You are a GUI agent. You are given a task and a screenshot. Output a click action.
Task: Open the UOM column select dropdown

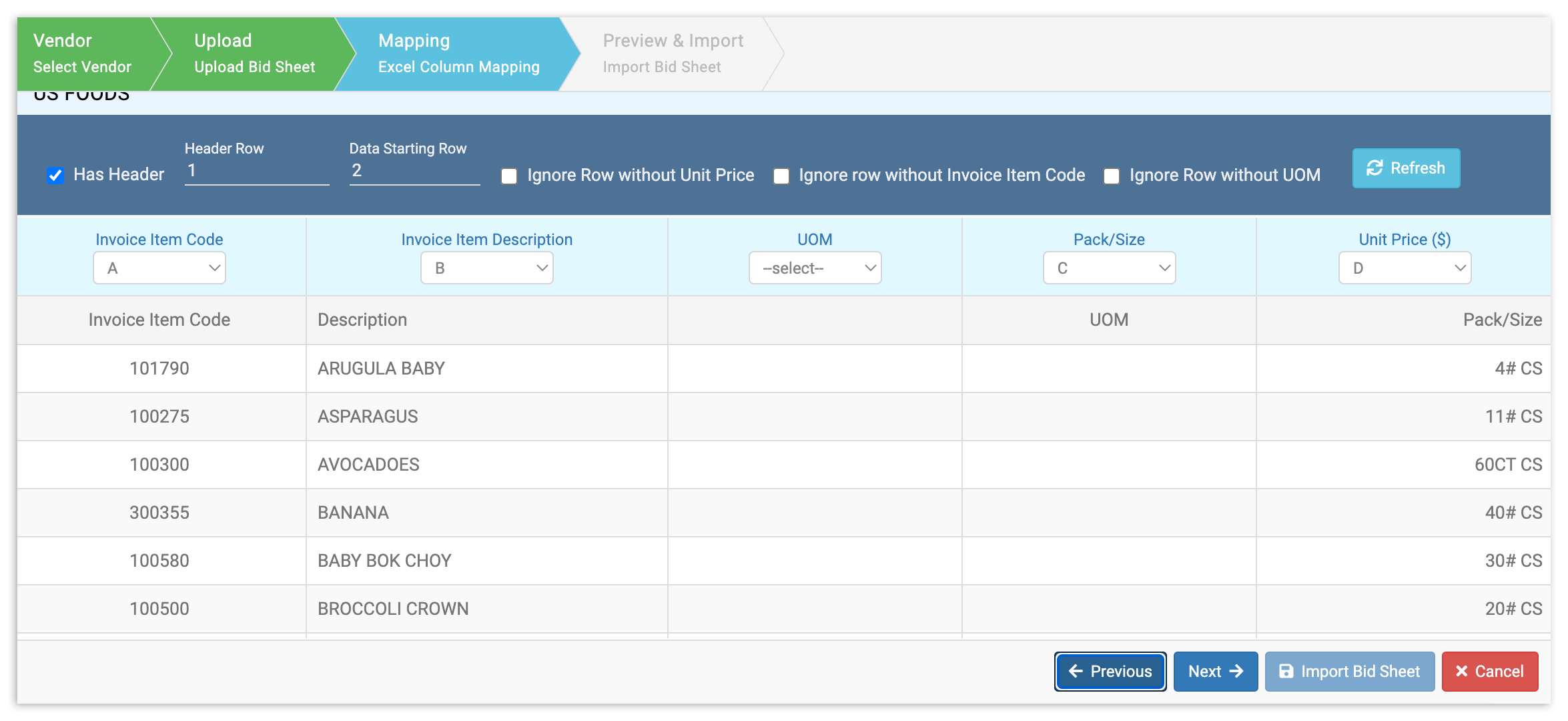[815, 268]
